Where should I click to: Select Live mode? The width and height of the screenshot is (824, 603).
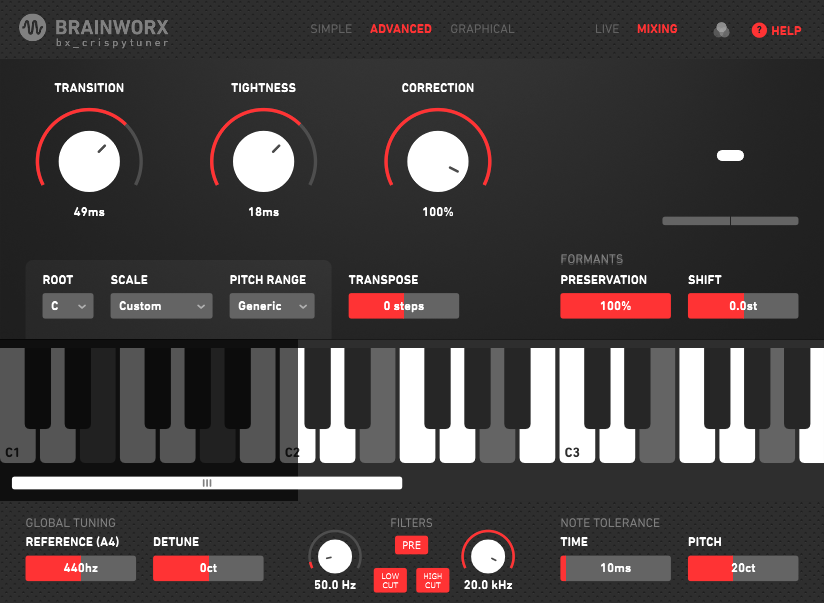click(x=607, y=29)
